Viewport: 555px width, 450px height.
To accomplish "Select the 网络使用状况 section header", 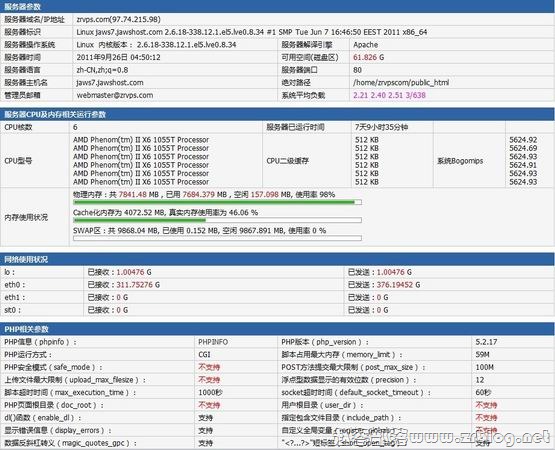I will pyautogui.click(x=278, y=259).
